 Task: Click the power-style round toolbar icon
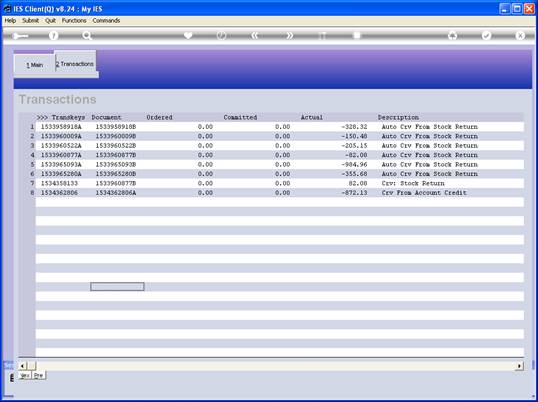[x=221, y=35]
